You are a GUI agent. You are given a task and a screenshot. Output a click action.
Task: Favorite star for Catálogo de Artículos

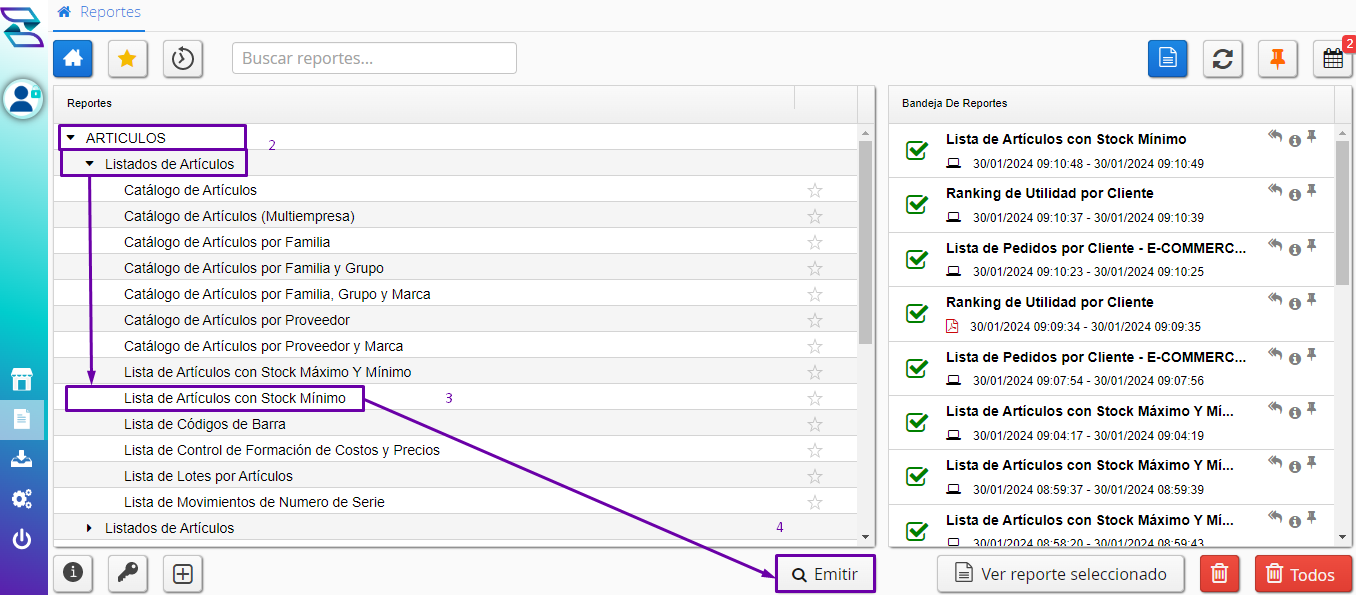click(815, 190)
